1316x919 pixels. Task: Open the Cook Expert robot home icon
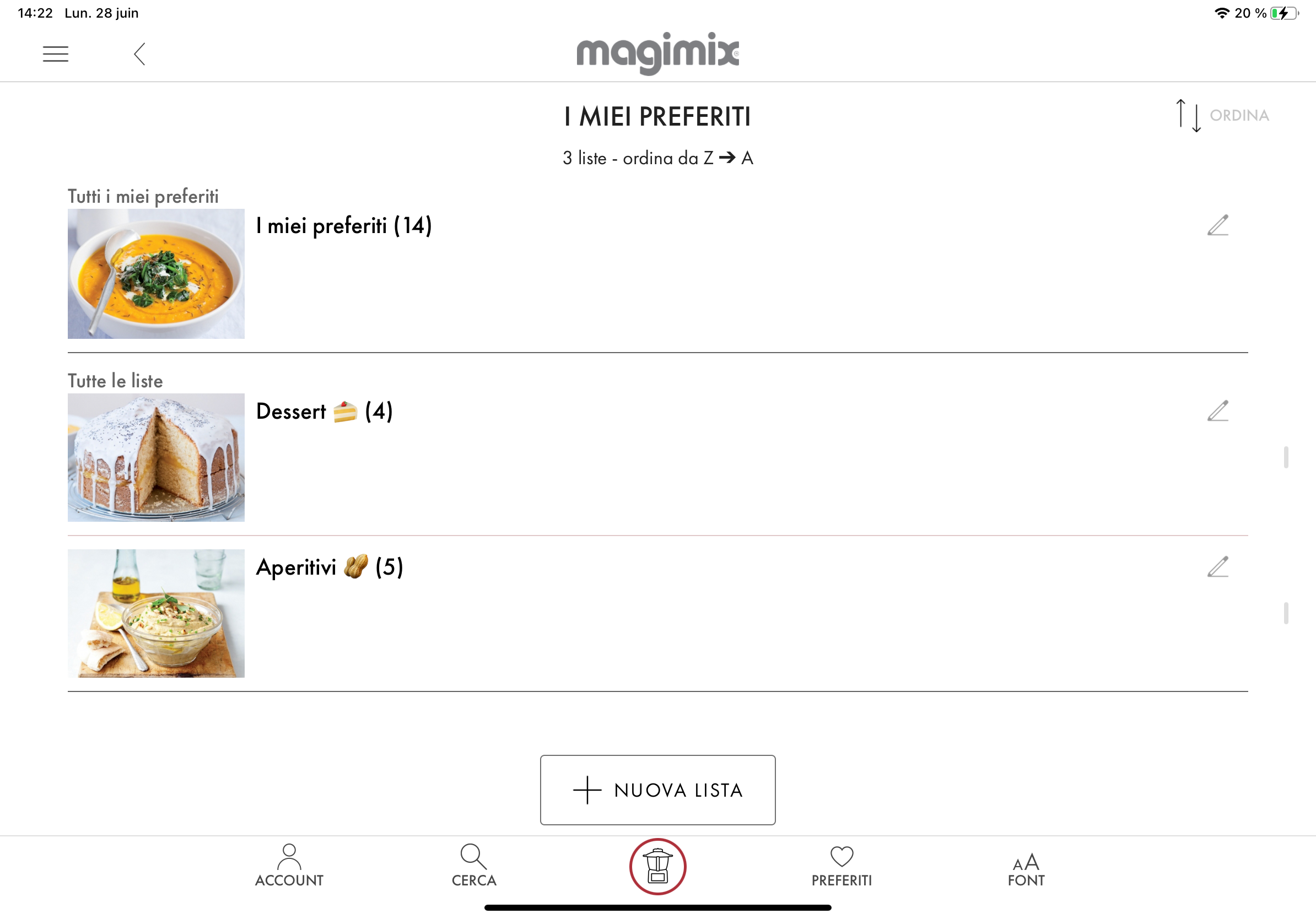pyautogui.click(x=657, y=866)
